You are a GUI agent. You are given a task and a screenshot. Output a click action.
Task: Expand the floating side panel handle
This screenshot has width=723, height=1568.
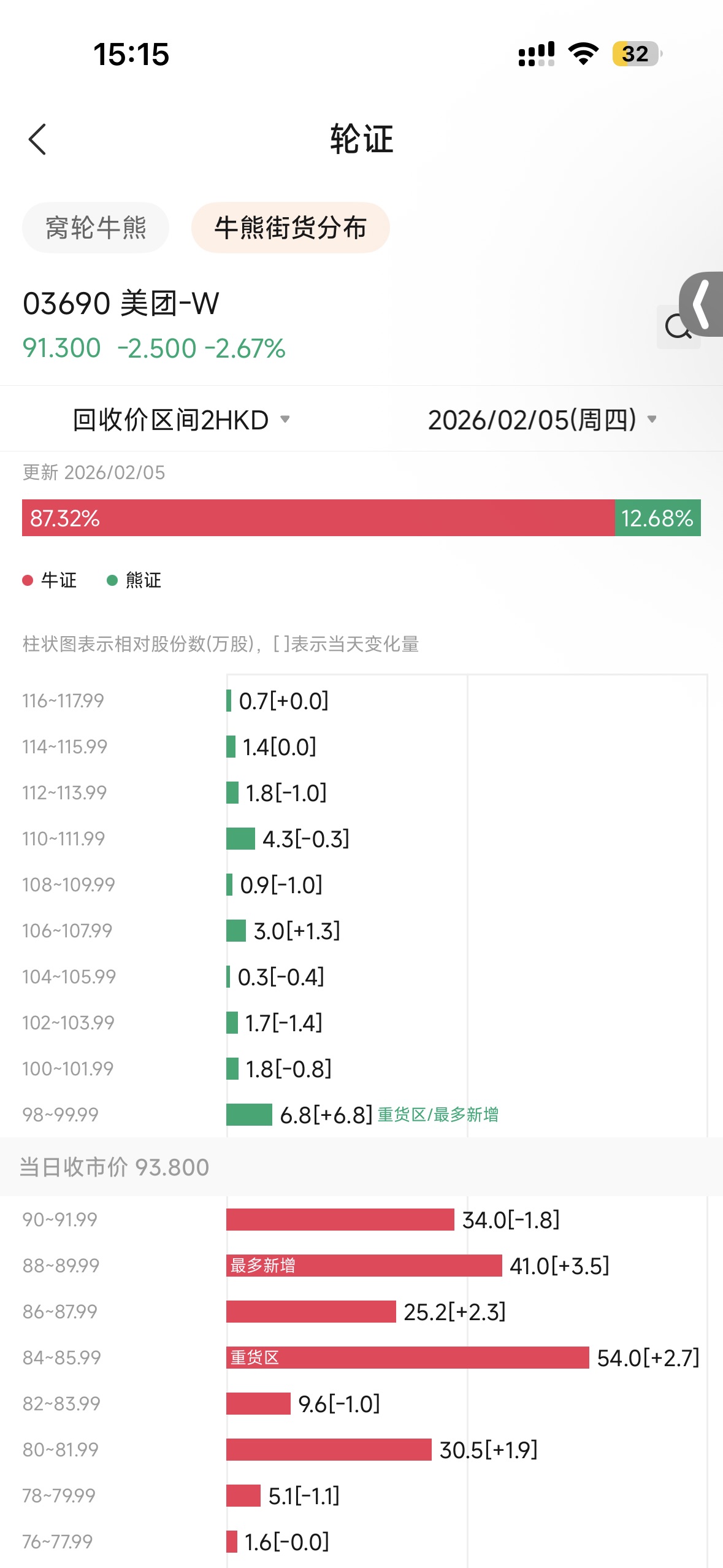coord(703,304)
